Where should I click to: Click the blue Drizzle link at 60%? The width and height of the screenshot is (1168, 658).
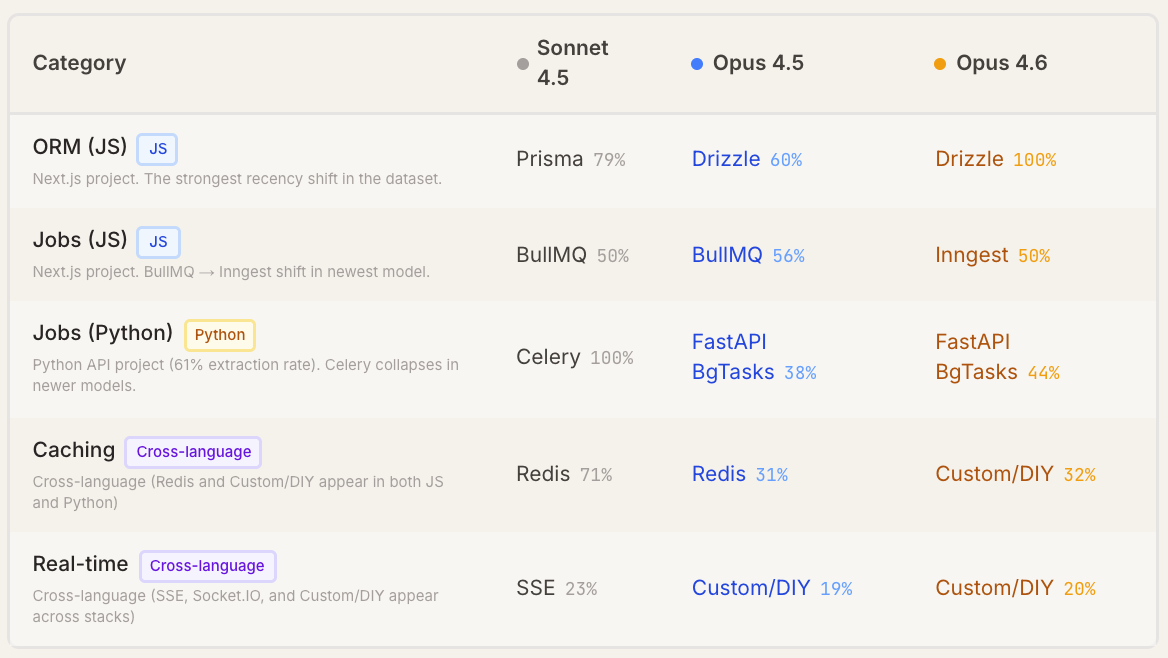[726, 159]
